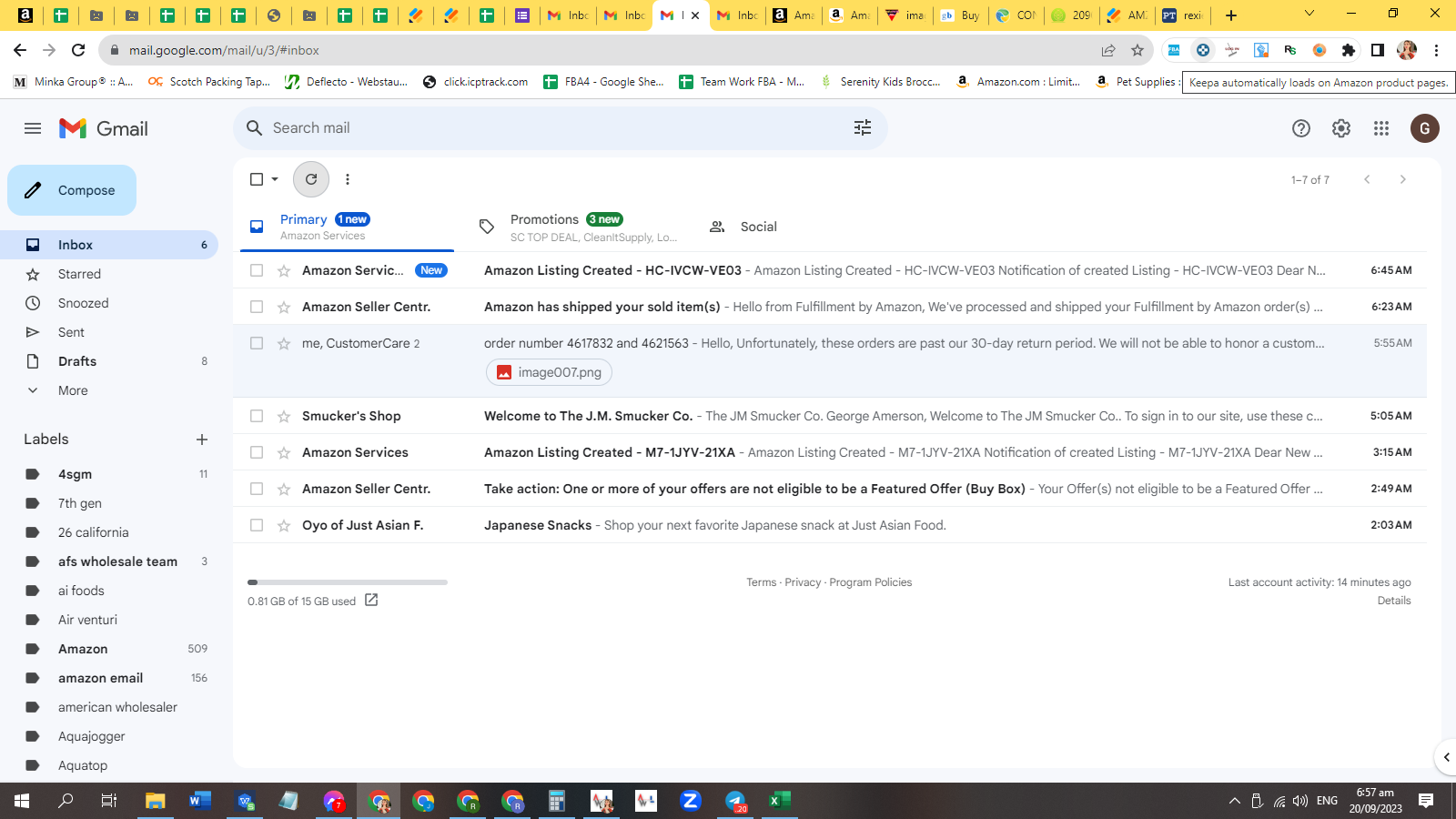1456x819 pixels.
Task: Open the Starred folder
Action: (109, 274)
